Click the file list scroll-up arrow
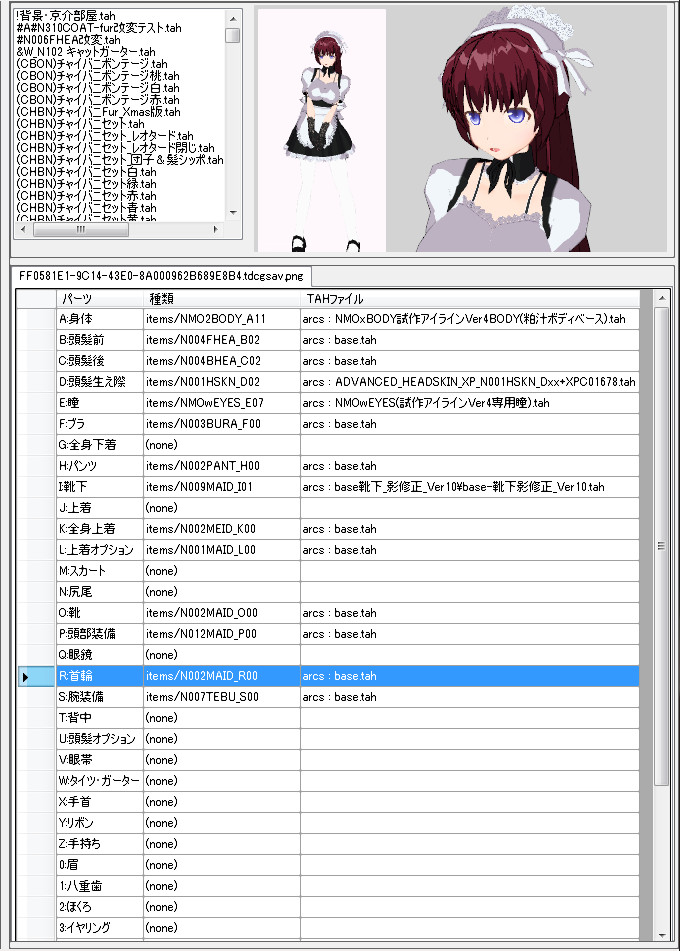The height and width of the screenshot is (951, 680). 233,17
